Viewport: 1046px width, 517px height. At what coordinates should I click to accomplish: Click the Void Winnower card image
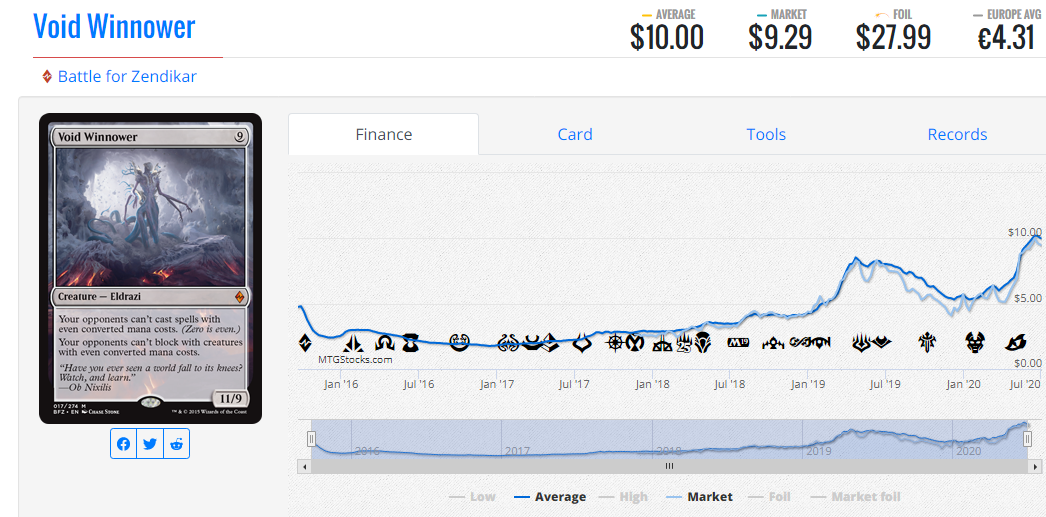pos(150,268)
